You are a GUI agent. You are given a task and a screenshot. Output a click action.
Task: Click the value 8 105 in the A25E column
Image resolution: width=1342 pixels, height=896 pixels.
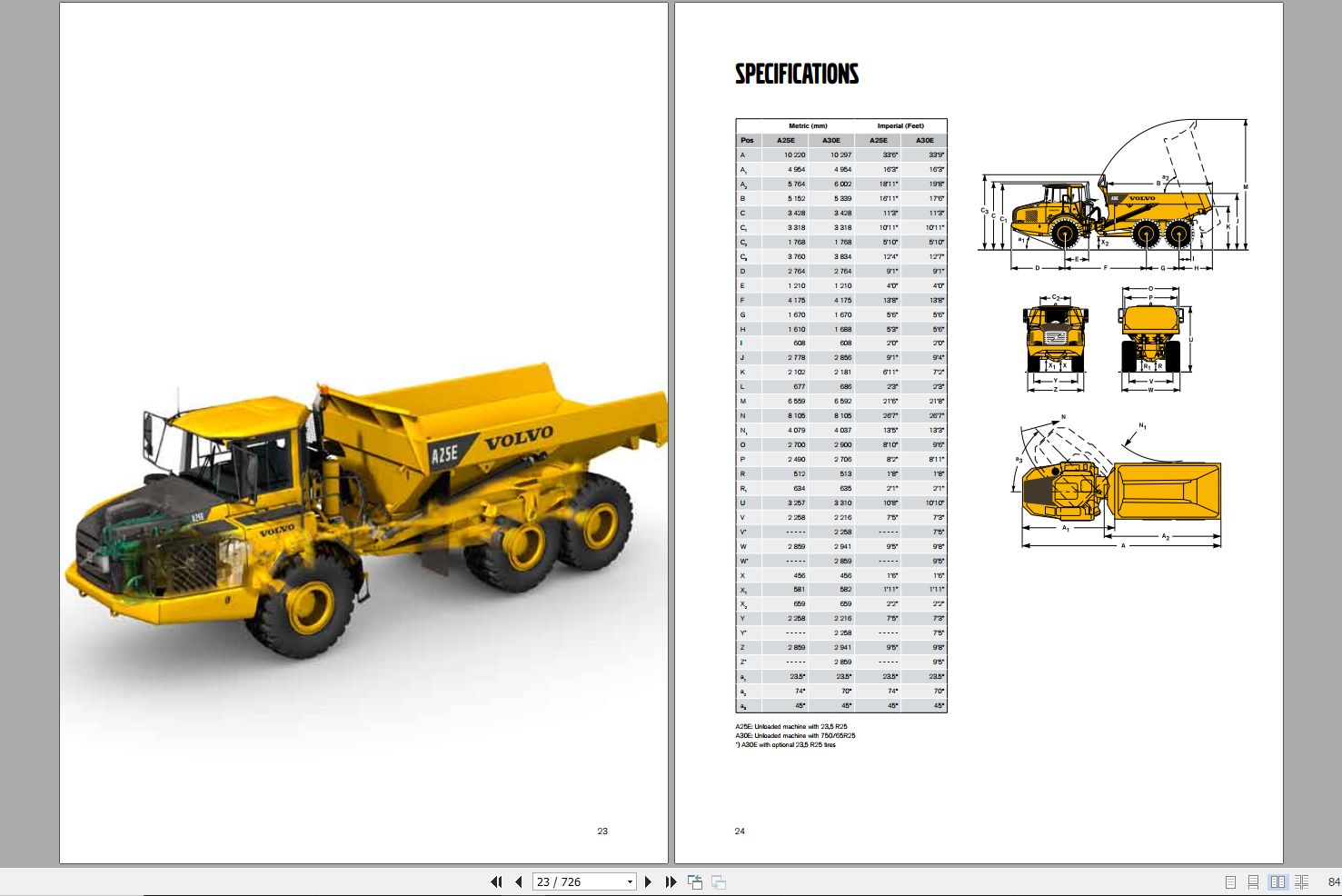click(x=796, y=415)
